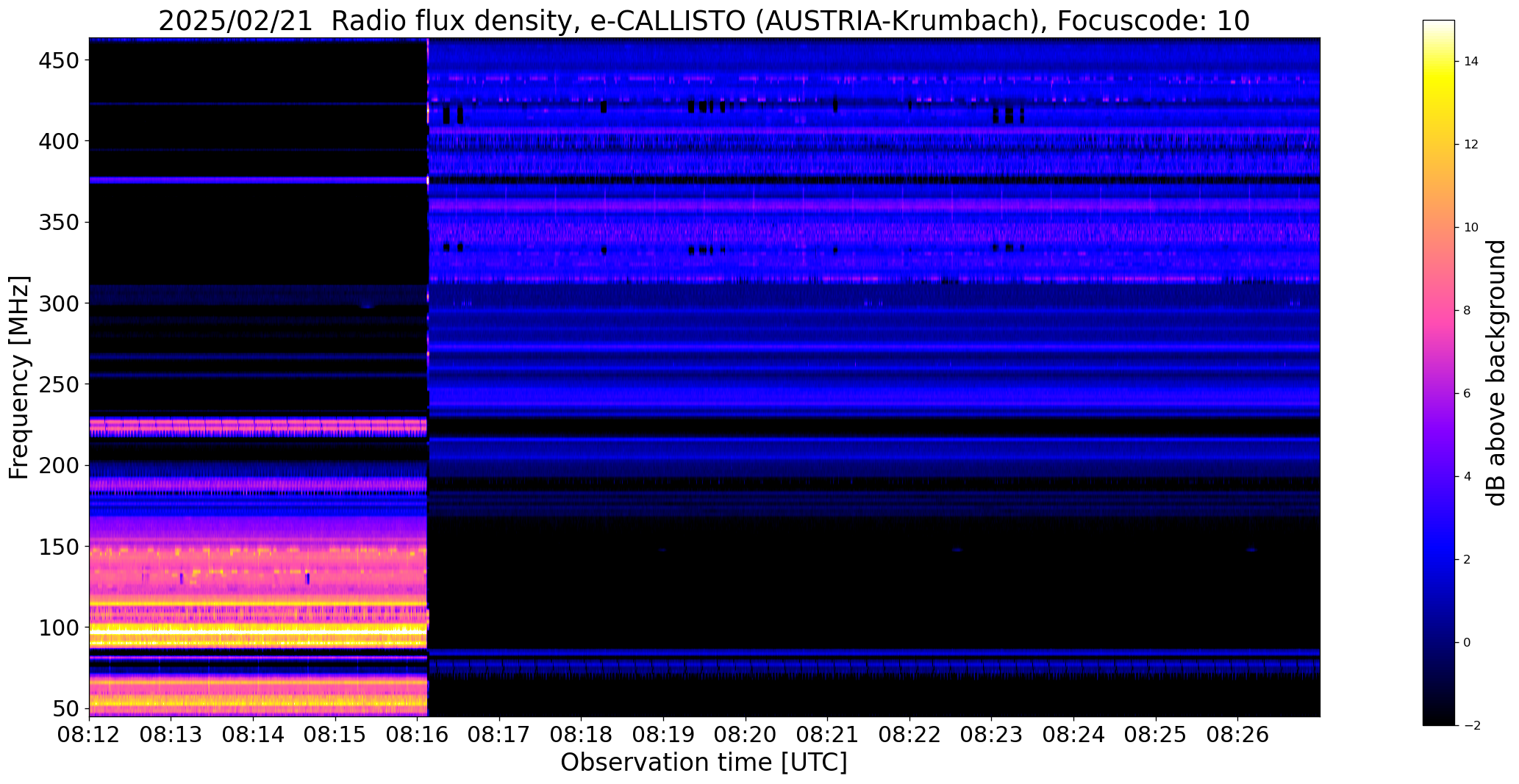Viewport: 1519px width, 784px height.
Task: Click the 'Observation time [UTC]' axis label
Action: coord(704,762)
